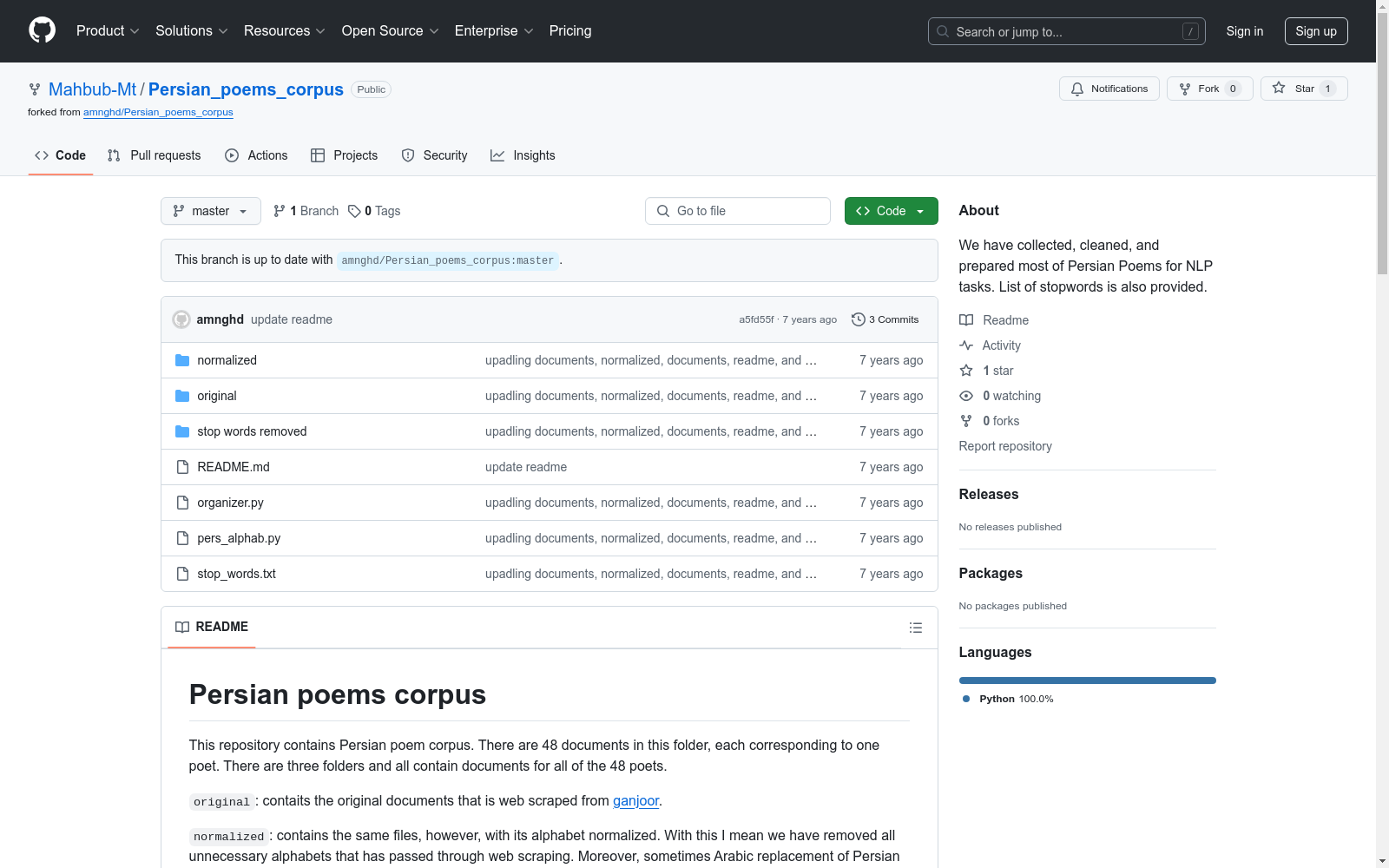
Task: Open the amngdh/Persian_poems_corpus:master branch label
Action: (448, 260)
